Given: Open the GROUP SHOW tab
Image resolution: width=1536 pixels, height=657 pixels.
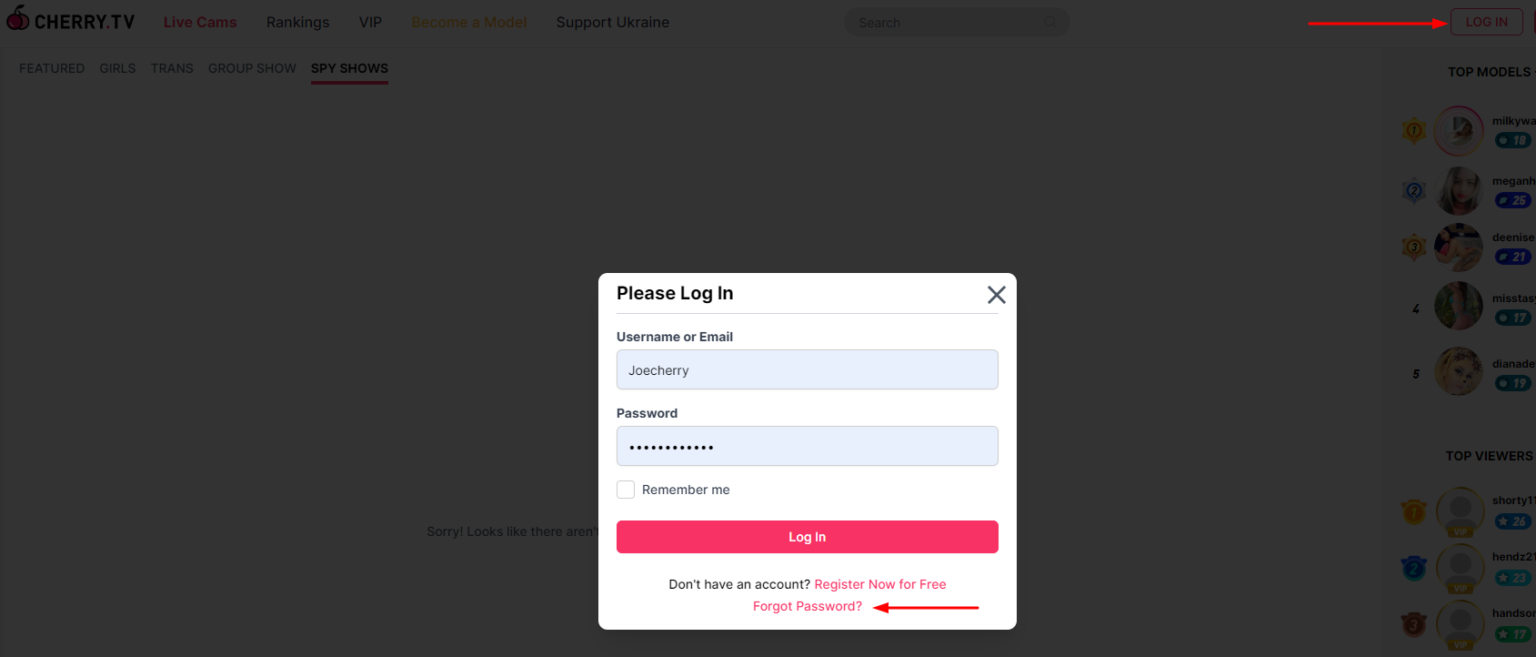Looking at the screenshot, I should coord(252,68).
